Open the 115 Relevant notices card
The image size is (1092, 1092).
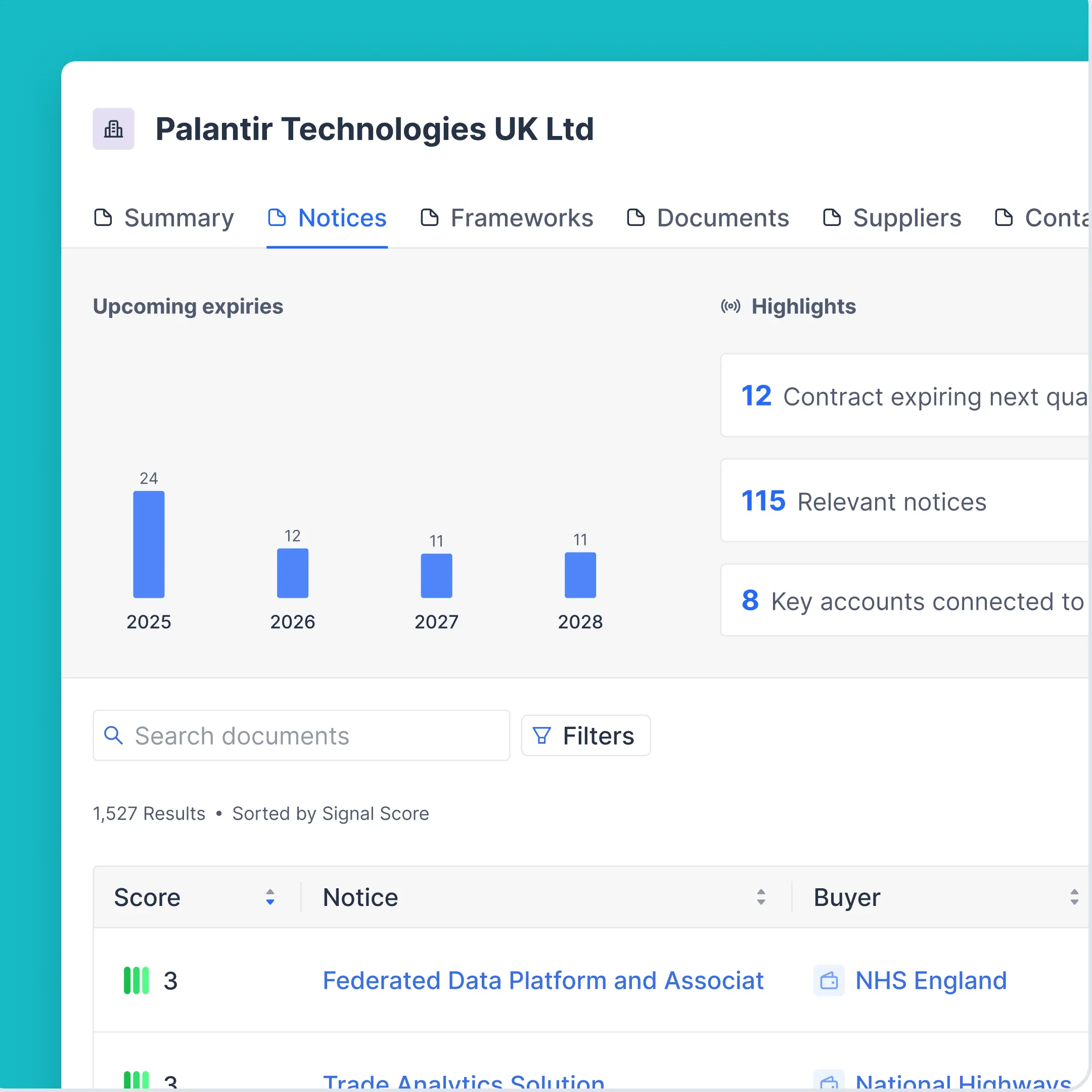pyautogui.click(x=905, y=501)
